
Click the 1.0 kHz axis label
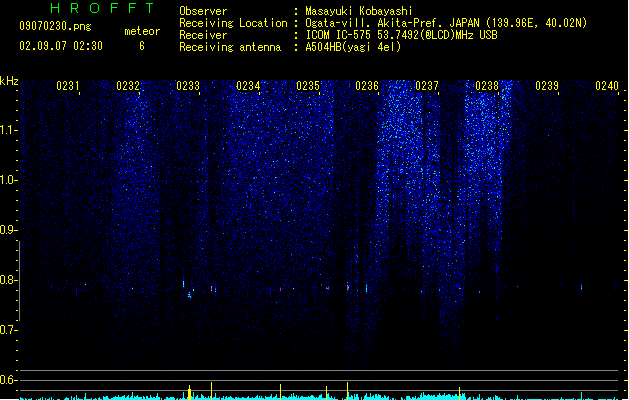pos(7,180)
